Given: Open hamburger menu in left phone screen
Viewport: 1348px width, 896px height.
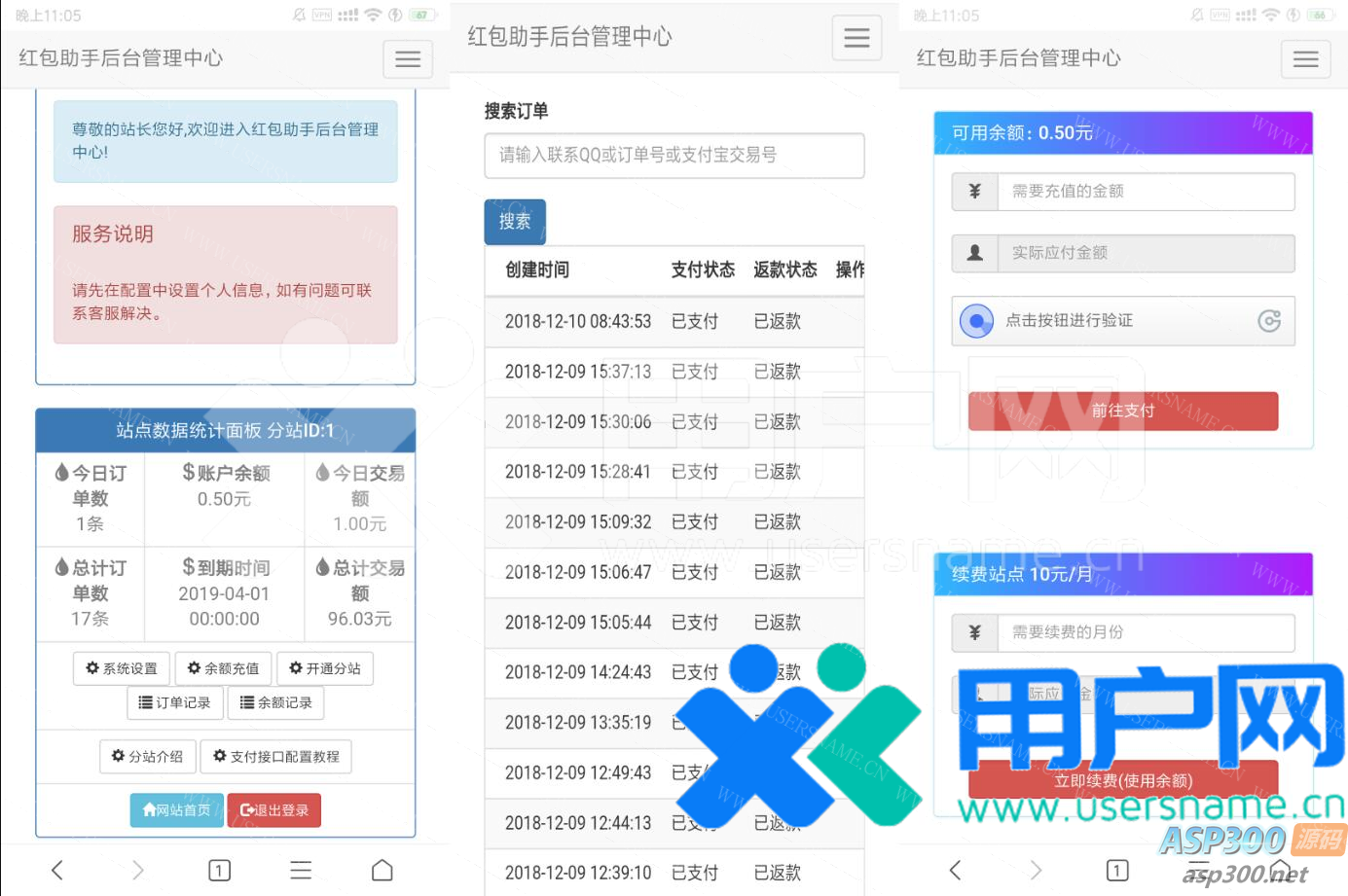Looking at the screenshot, I should point(408,59).
